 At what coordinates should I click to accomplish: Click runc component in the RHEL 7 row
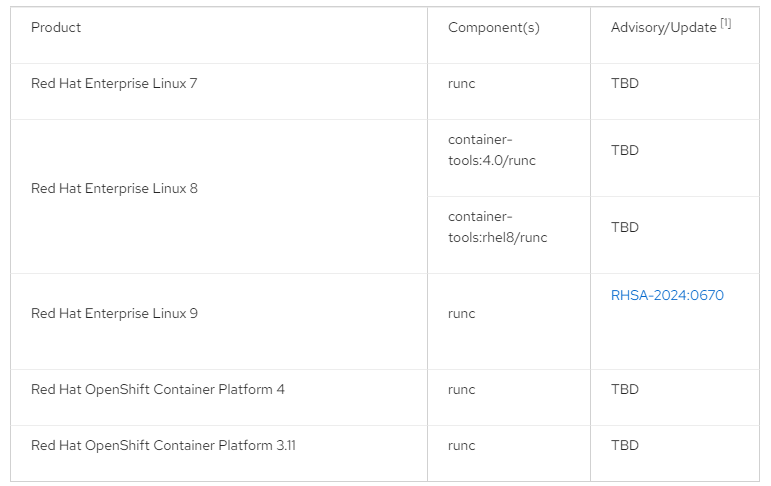tap(461, 84)
